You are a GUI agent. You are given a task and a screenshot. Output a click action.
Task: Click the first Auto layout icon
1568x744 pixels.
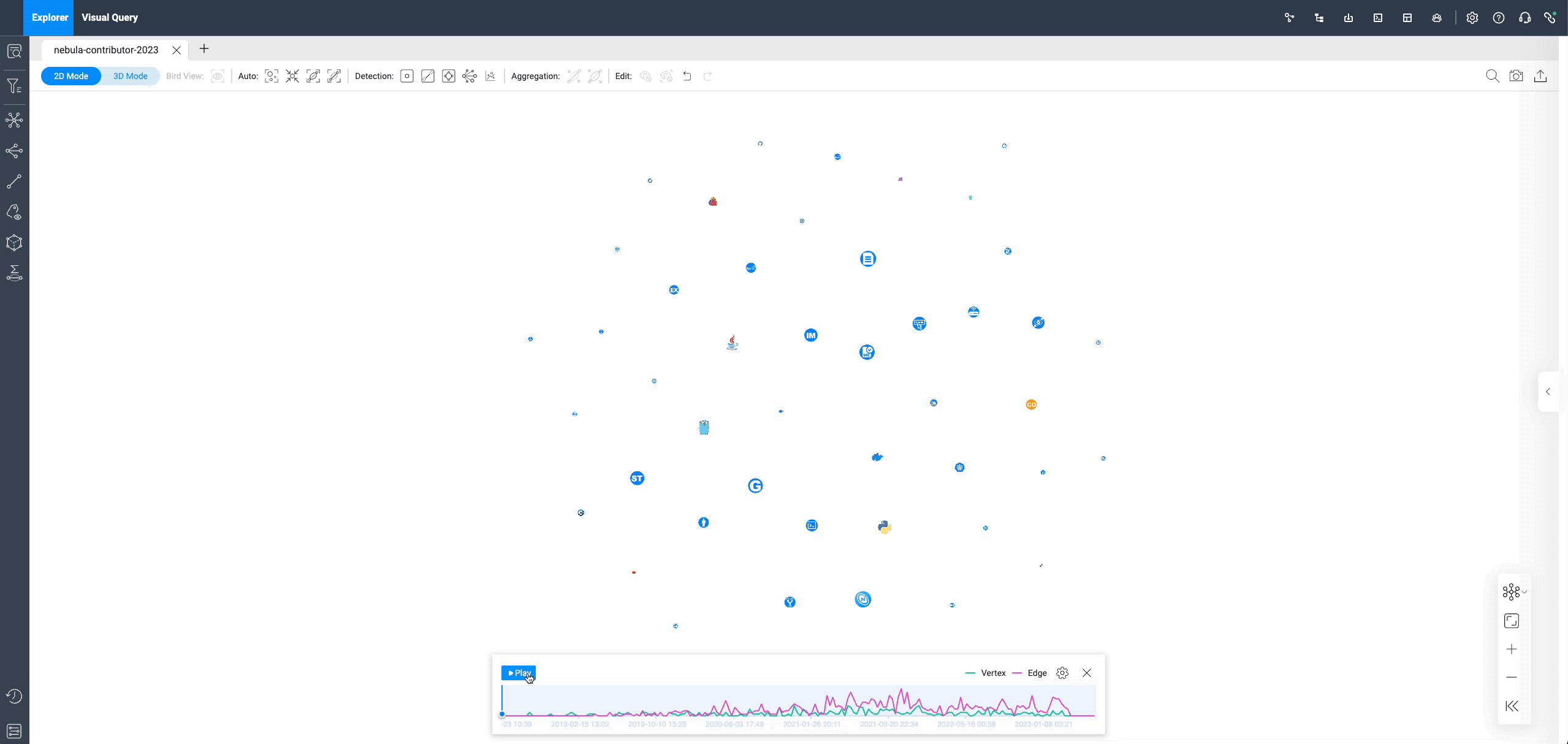(271, 76)
